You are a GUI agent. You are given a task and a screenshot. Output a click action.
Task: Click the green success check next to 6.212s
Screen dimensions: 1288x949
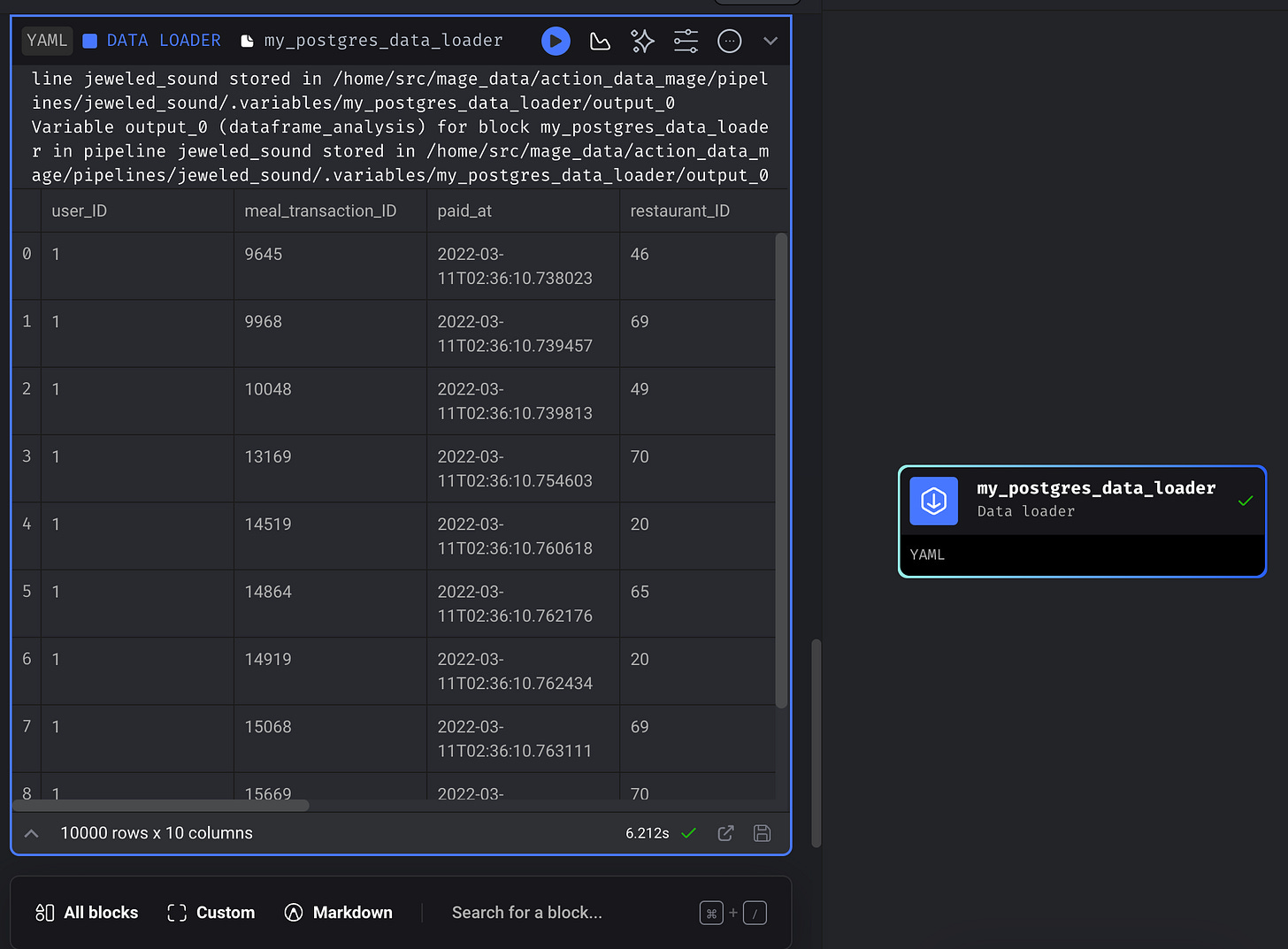[x=688, y=833]
